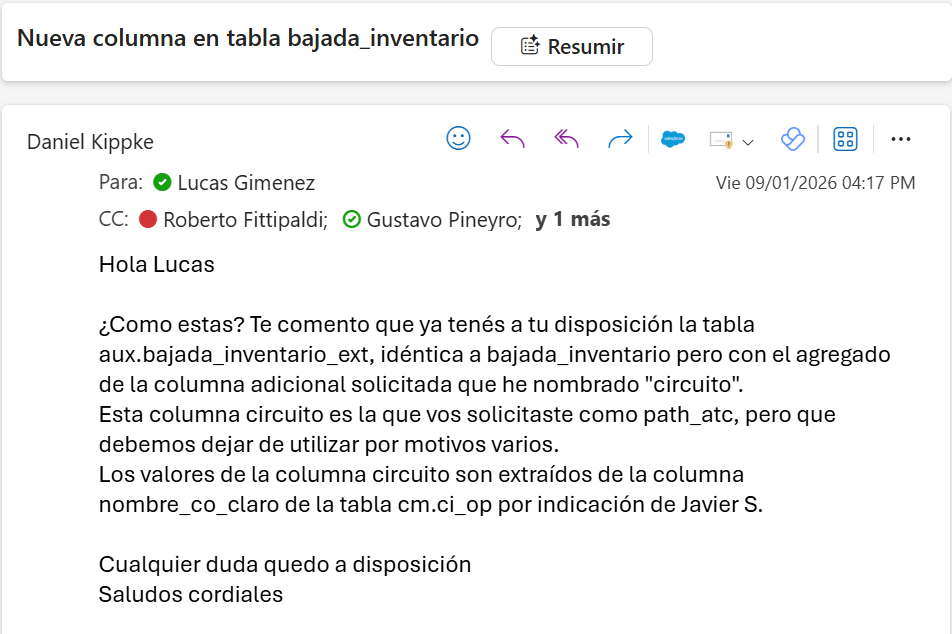Open the Viva Insights add-in icon
Screen dimensions: 952x634
click(792, 139)
